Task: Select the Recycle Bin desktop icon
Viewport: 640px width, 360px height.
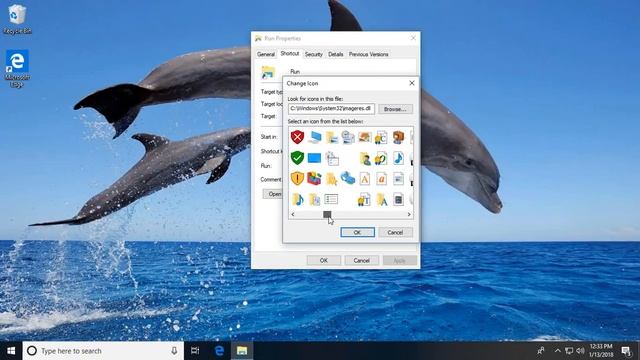Action: (x=17, y=19)
